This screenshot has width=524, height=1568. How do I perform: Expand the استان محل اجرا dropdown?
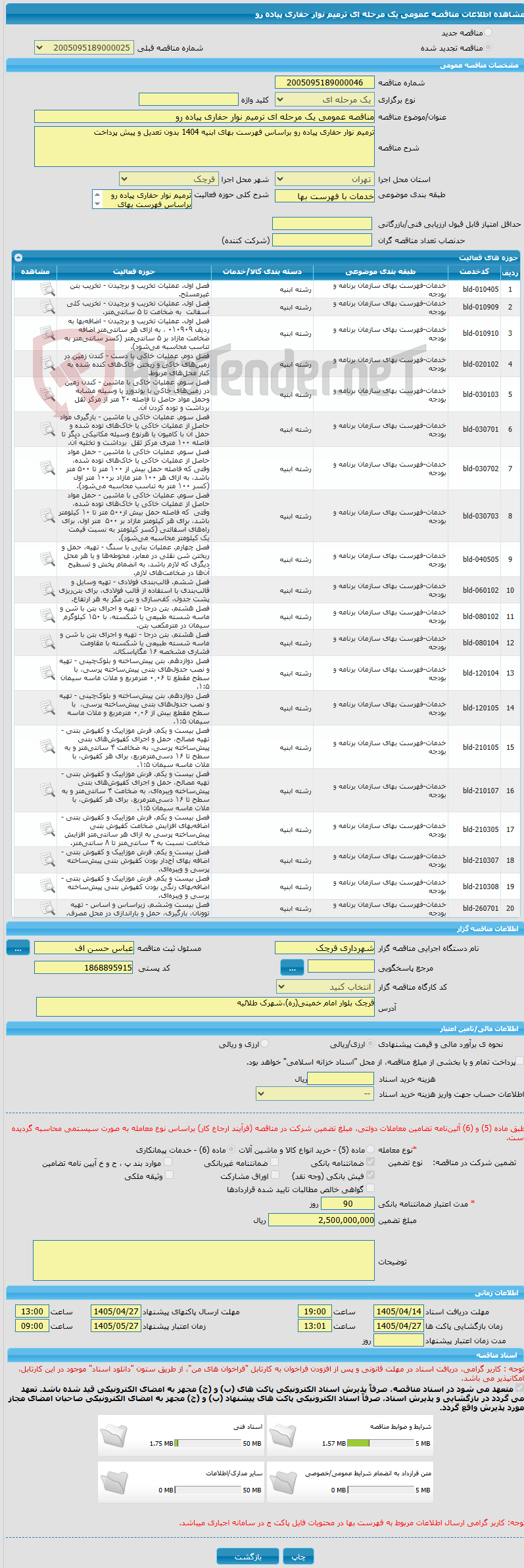point(325,179)
